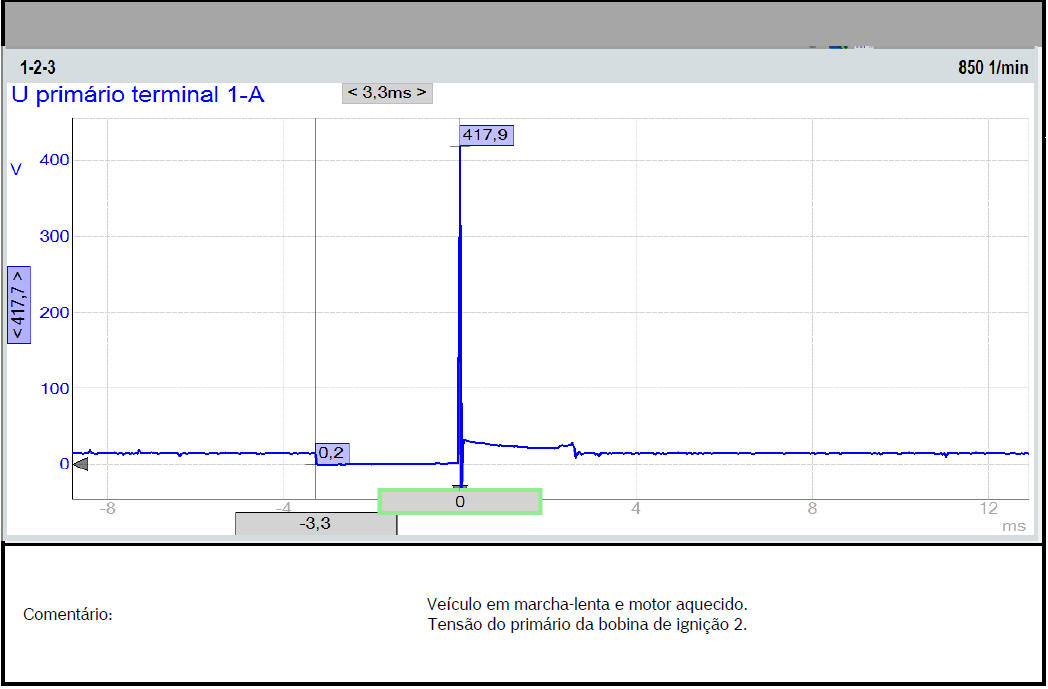Viewport: 1048px width, 689px height.
Task: Click the 'Veículo em marcha-lenta' comment text
Action: coord(587,604)
